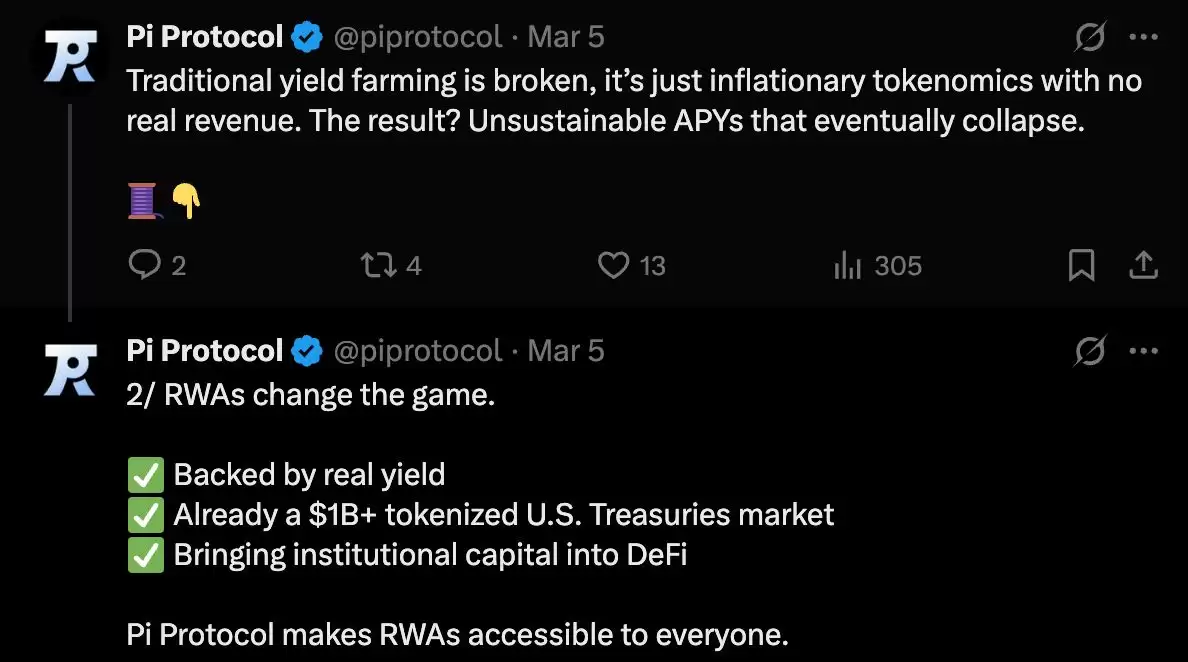This screenshot has height=662, width=1188.
Task: Open Mar 5 timestamp of second tweet
Action: (566, 351)
